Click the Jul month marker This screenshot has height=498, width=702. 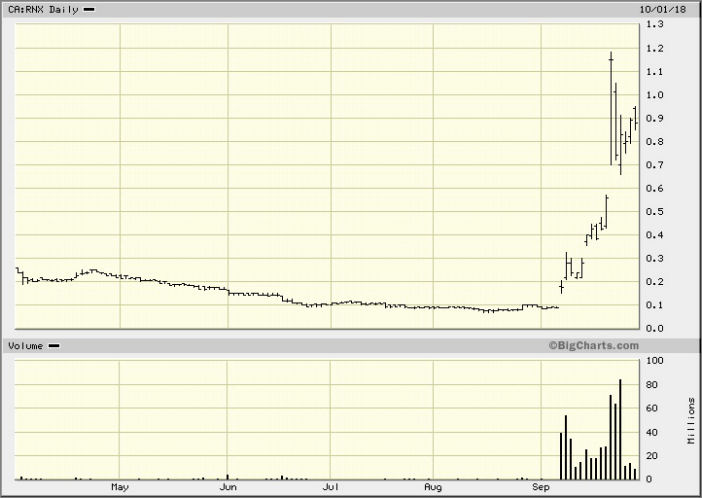click(x=330, y=488)
